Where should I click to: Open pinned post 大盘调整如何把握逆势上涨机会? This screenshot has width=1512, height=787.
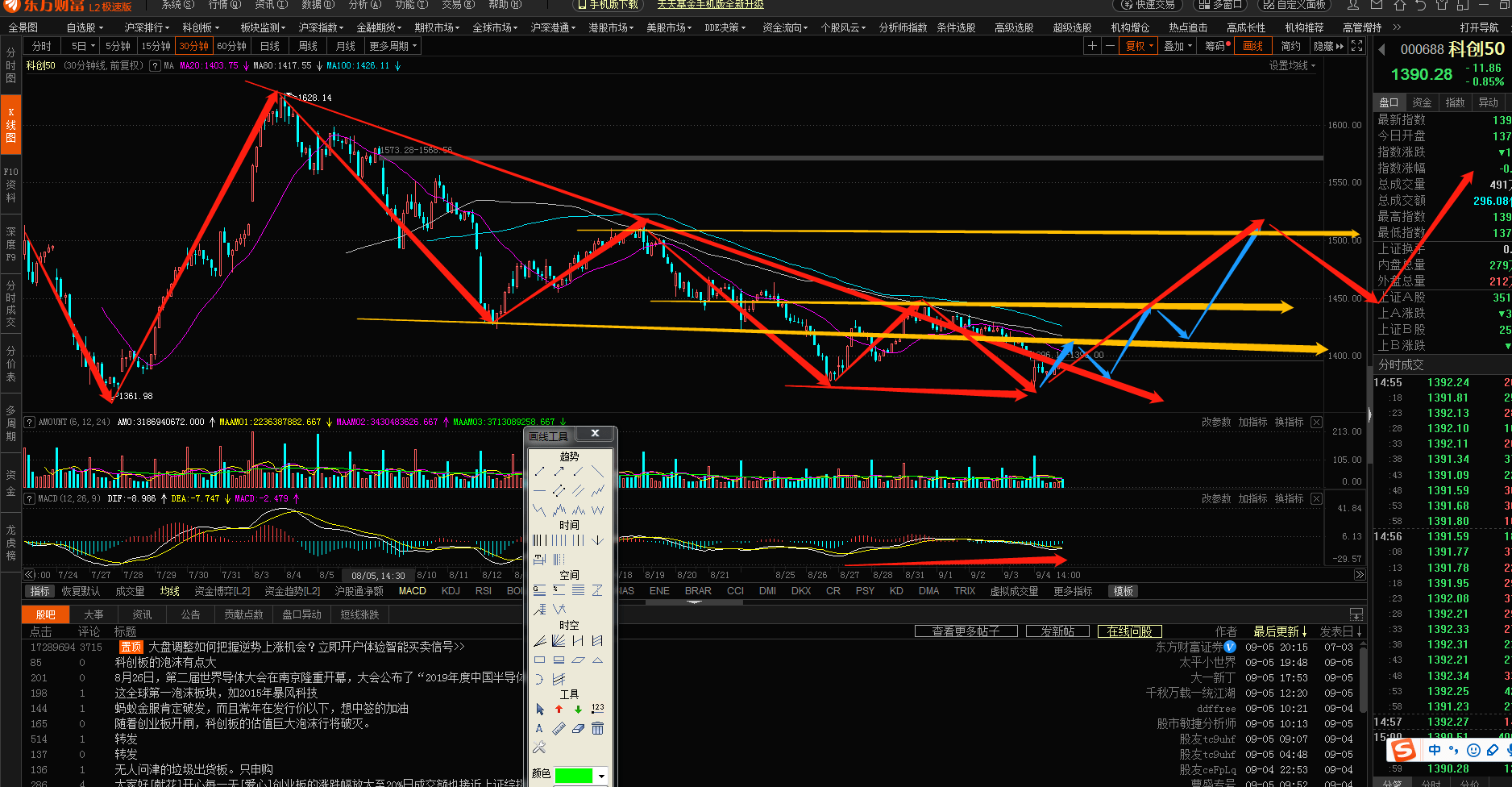306,647
